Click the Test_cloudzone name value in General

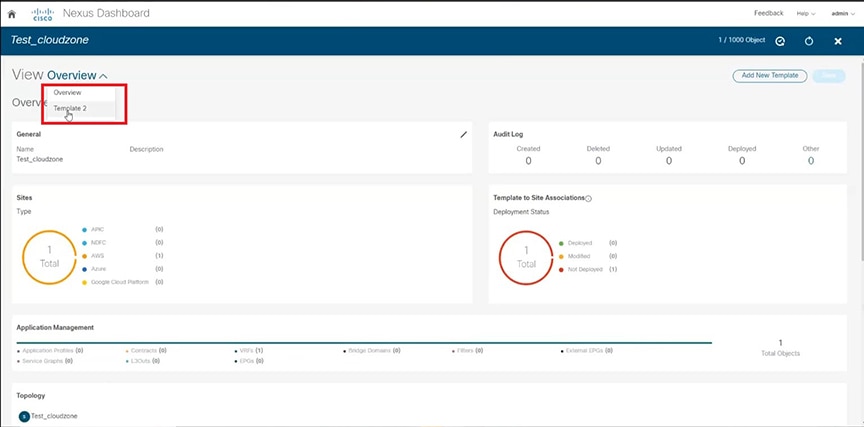(x=40, y=159)
